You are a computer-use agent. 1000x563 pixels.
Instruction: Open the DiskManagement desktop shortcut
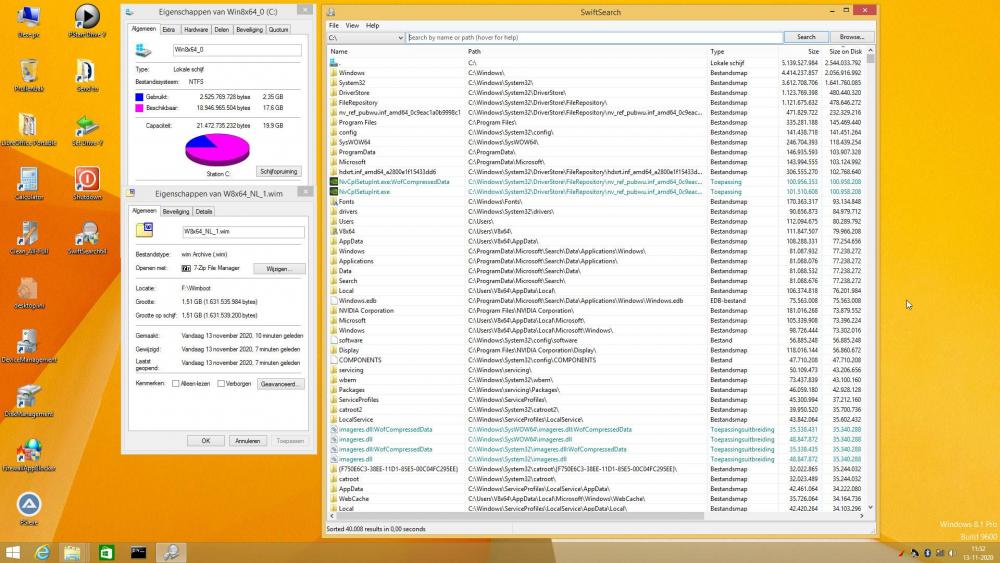pos(28,397)
